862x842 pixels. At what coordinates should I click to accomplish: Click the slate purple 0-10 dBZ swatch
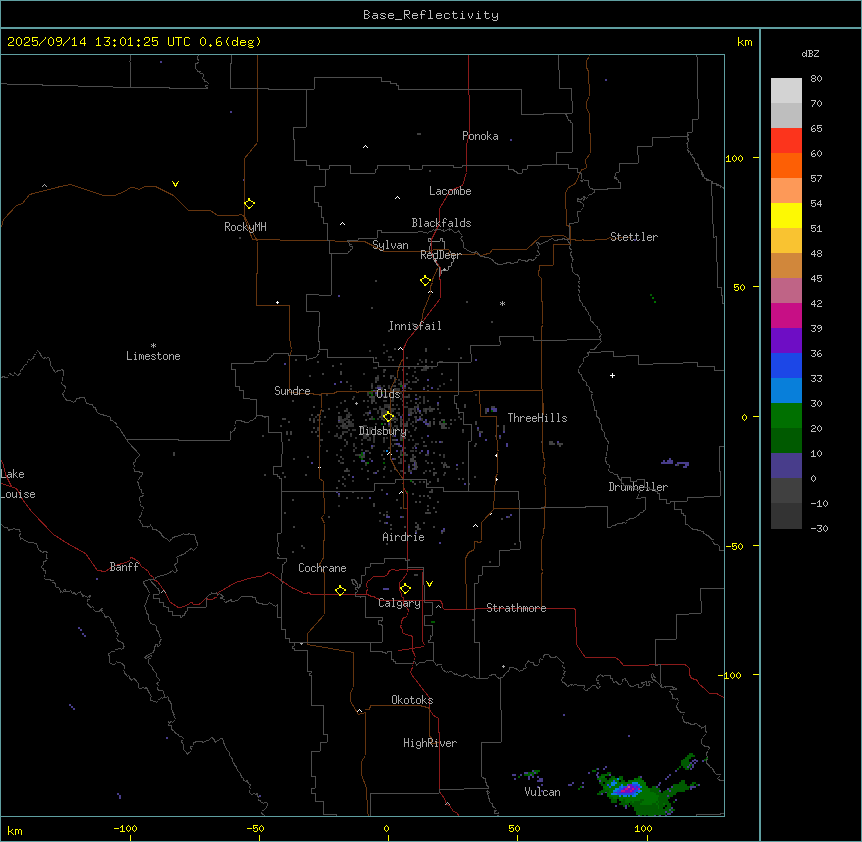tap(786, 466)
